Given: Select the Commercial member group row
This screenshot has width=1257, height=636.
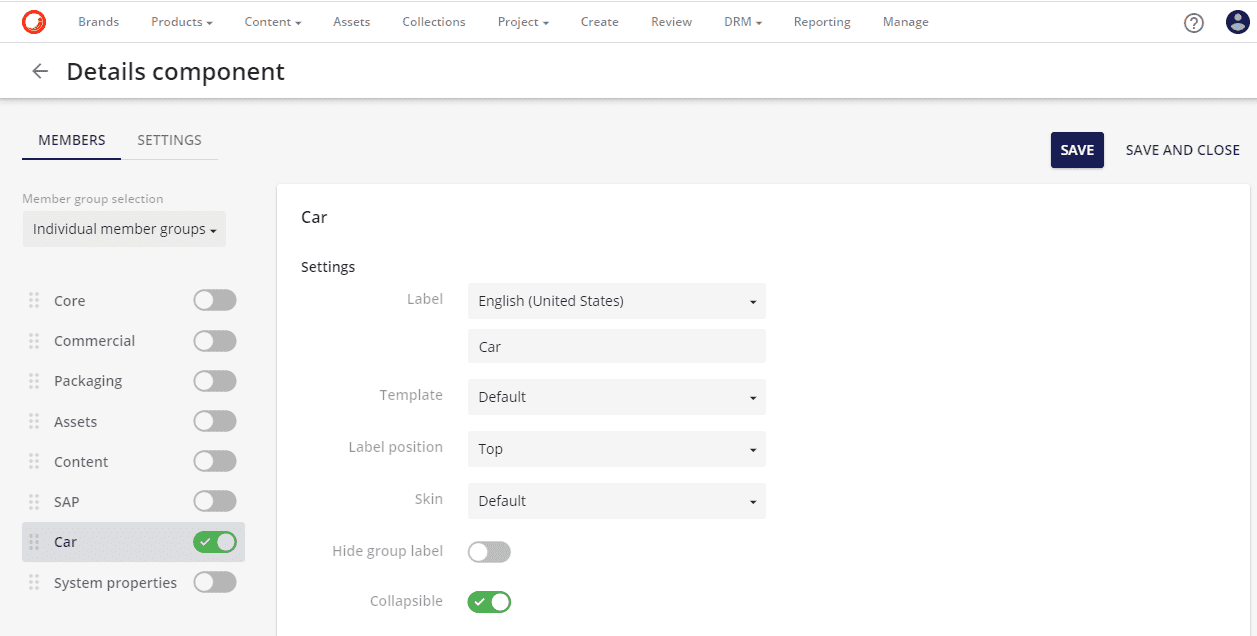Looking at the screenshot, I should tap(133, 340).
